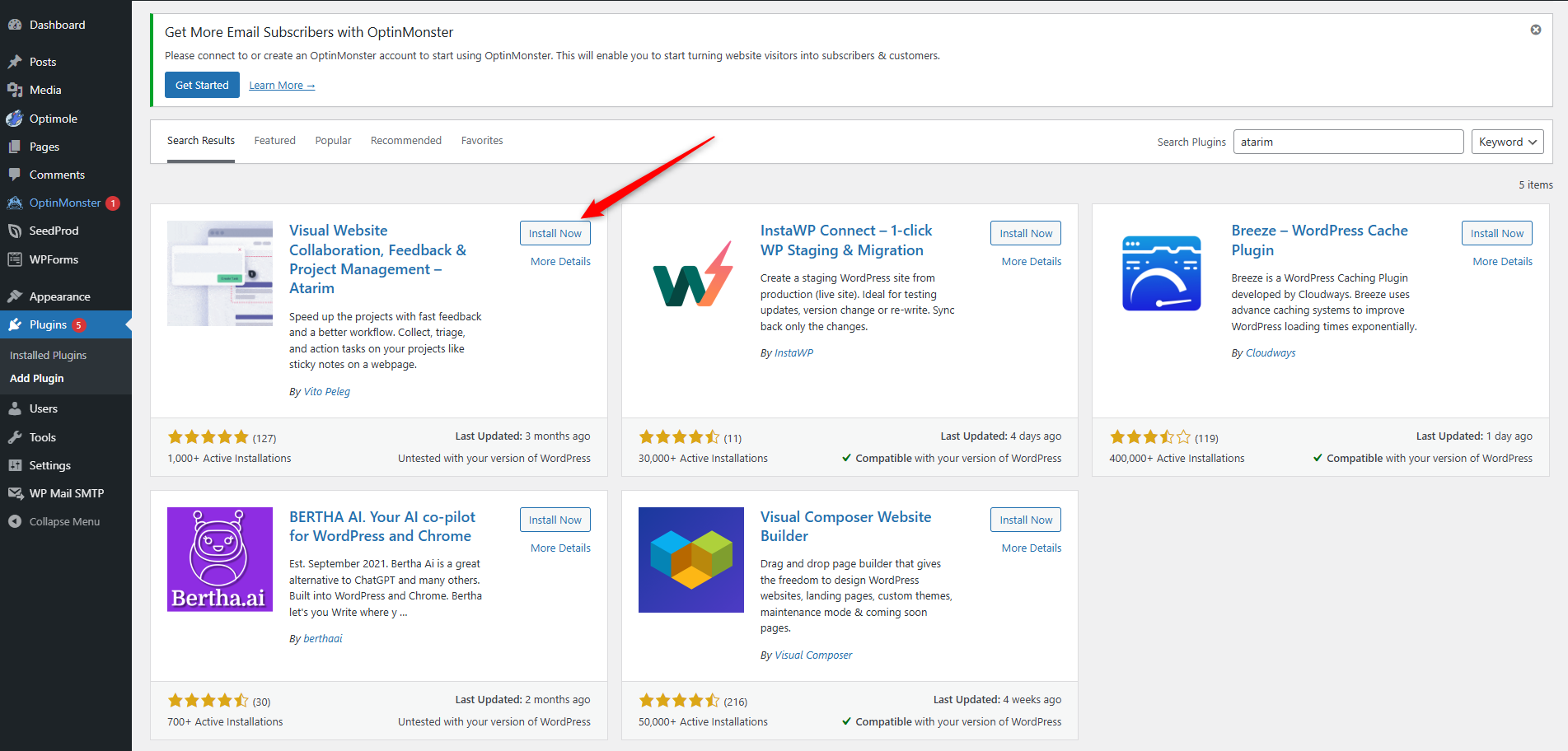Click the Search Plugins text field
This screenshot has width=1568, height=751.
click(x=1347, y=142)
